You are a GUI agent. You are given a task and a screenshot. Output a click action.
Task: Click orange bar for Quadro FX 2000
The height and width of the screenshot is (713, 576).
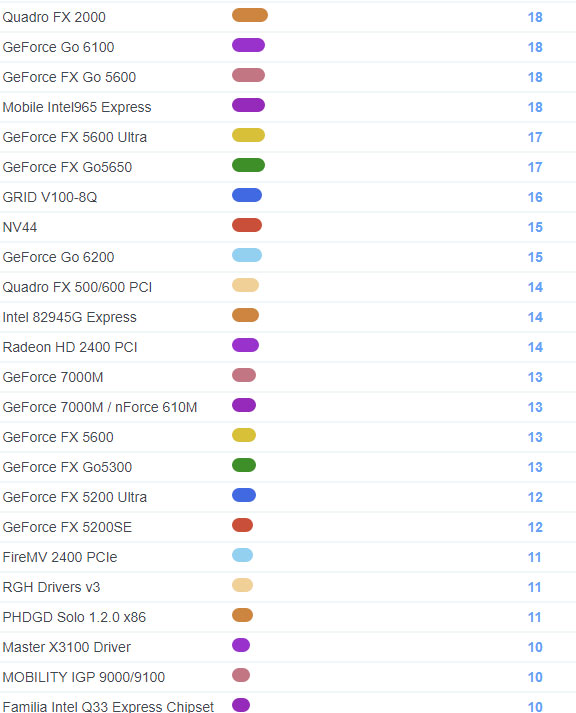point(250,15)
